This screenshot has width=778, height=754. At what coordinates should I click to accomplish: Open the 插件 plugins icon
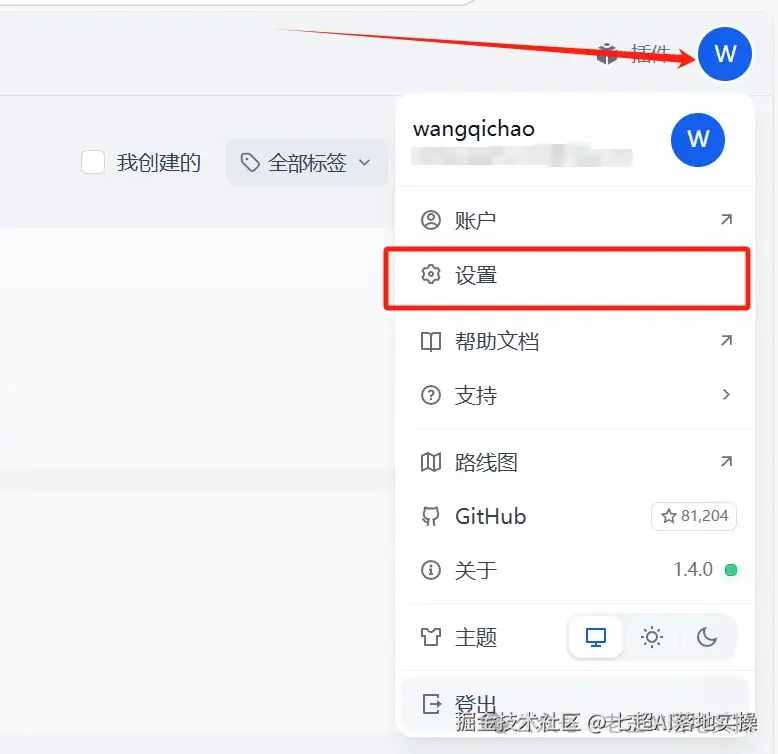pos(607,54)
